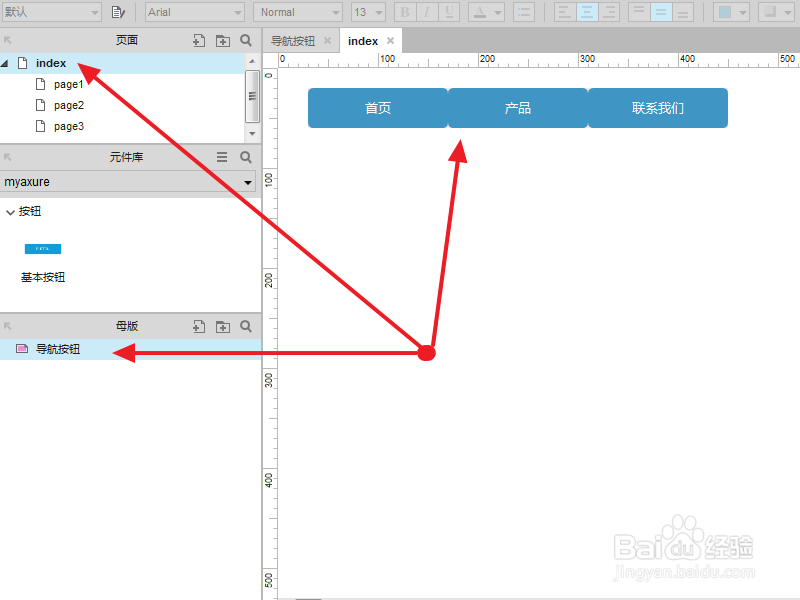Open the 元件库 options menu icon
The width and height of the screenshot is (800, 600).
[x=222, y=157]
